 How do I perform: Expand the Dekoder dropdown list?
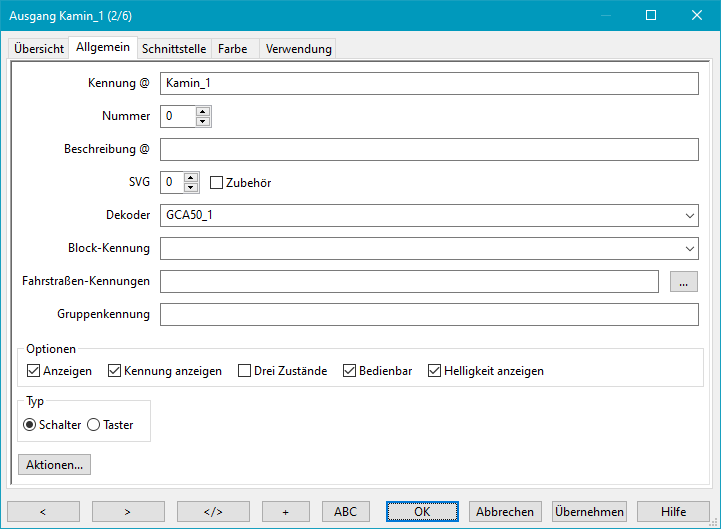tap(690, 215)
